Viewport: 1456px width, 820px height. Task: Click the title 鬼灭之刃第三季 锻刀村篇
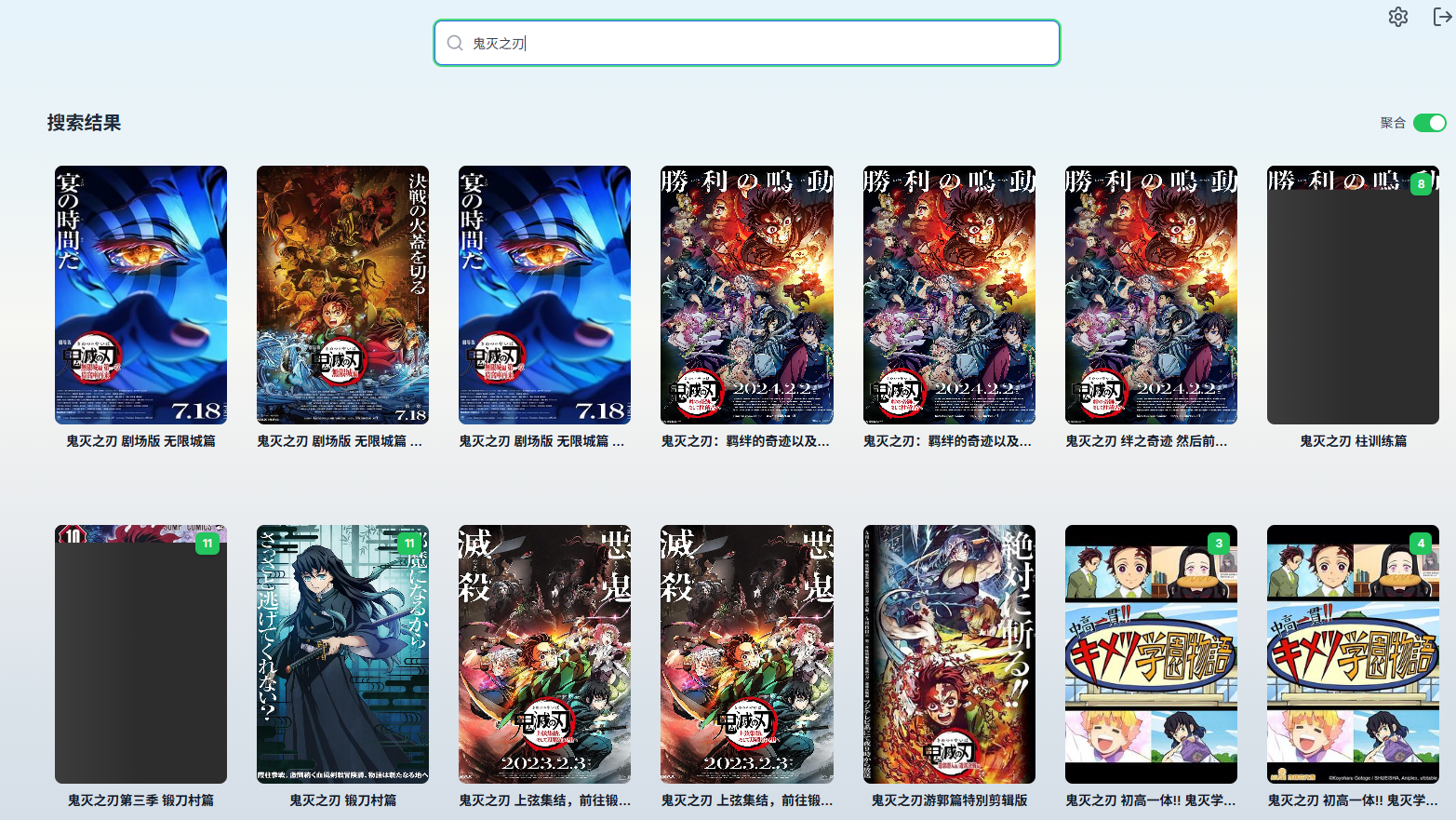(x=140, y=800)
